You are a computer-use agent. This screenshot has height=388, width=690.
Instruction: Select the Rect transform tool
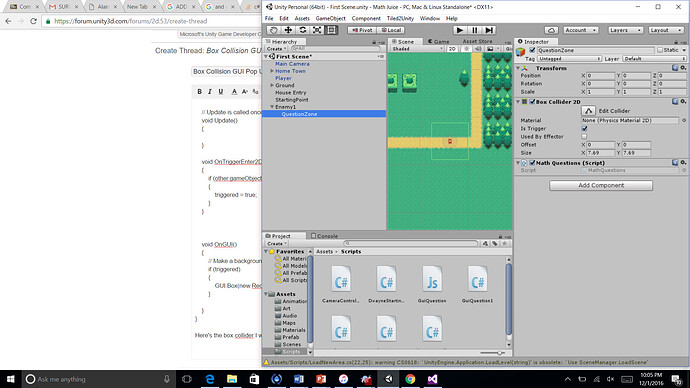pos(331,30)
